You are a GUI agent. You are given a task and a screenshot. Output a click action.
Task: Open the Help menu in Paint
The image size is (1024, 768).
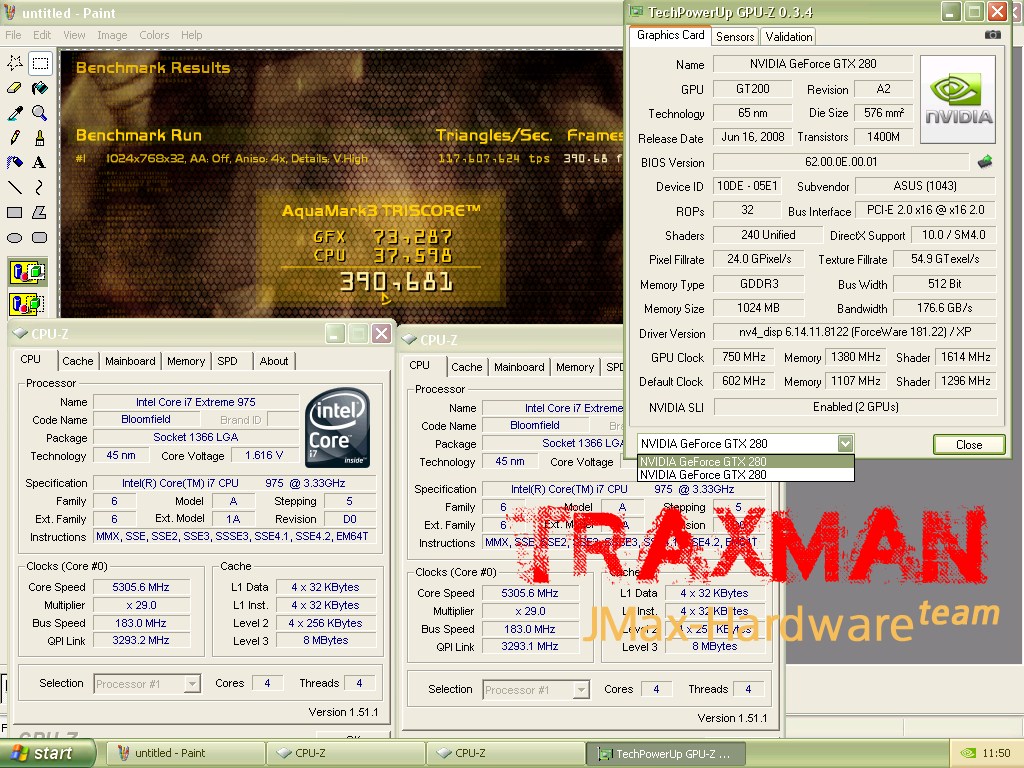(191, 35)
